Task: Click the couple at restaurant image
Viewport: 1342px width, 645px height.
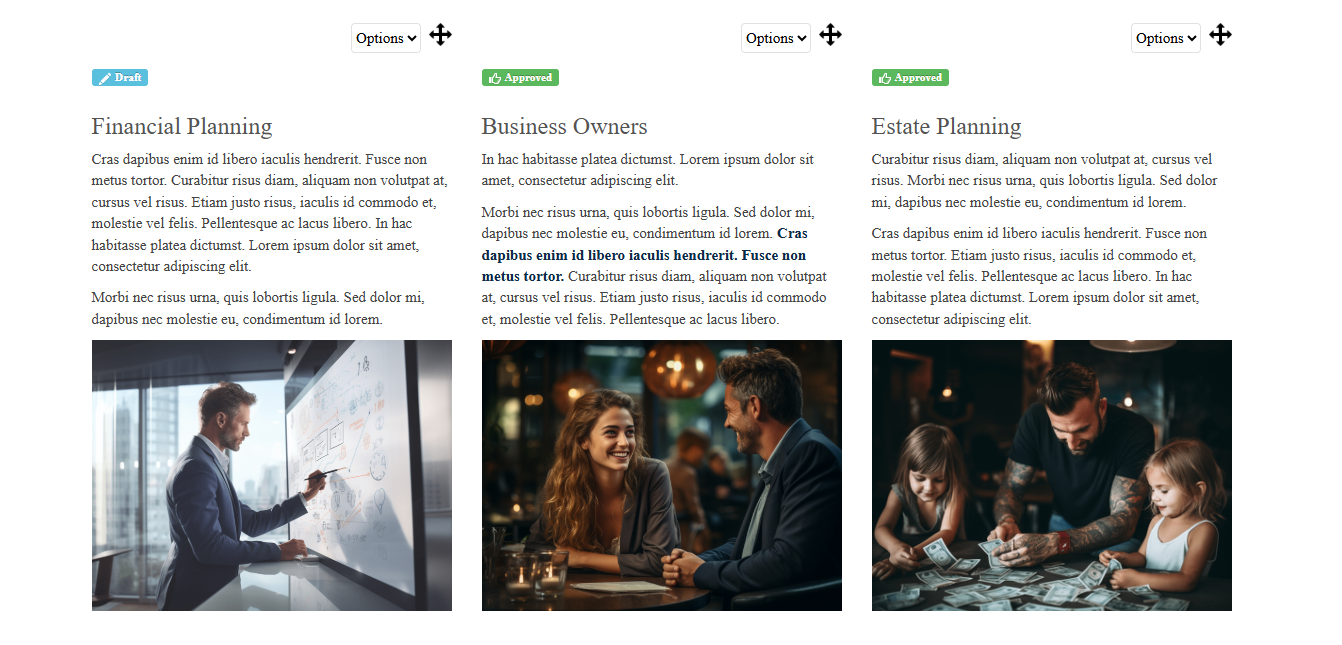Action: click(x=662, y=475)
